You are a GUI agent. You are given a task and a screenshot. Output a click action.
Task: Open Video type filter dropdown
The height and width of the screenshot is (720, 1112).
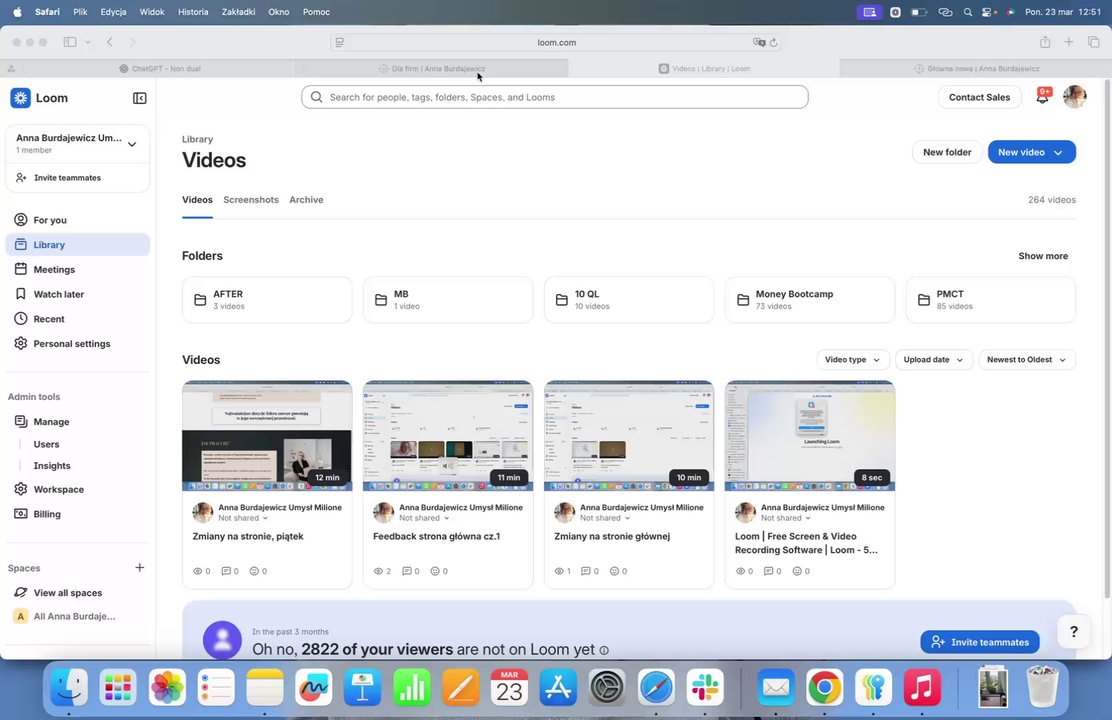(x=852, y=360)
